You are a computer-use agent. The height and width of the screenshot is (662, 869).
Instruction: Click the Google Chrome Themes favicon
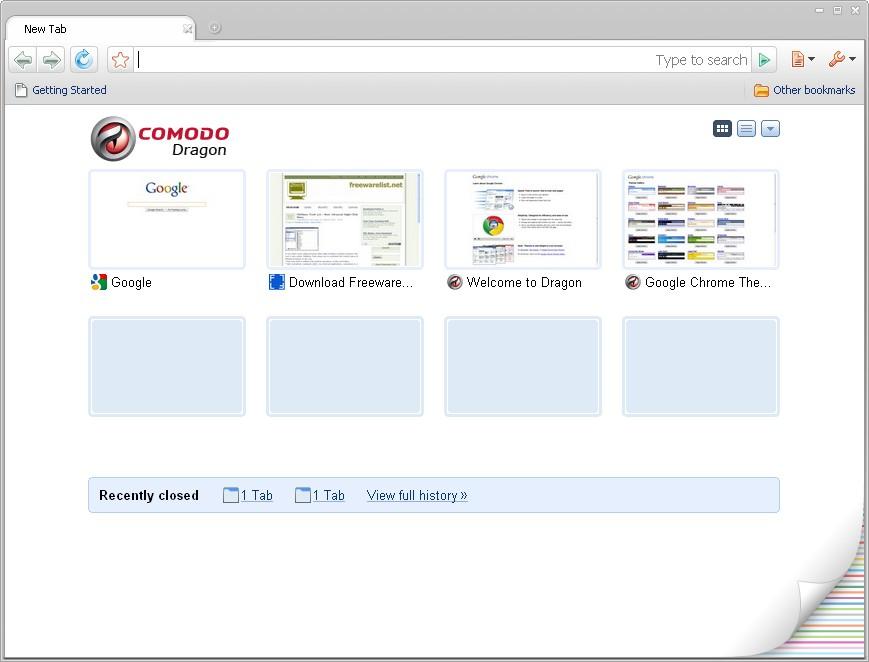coord(632,282)
